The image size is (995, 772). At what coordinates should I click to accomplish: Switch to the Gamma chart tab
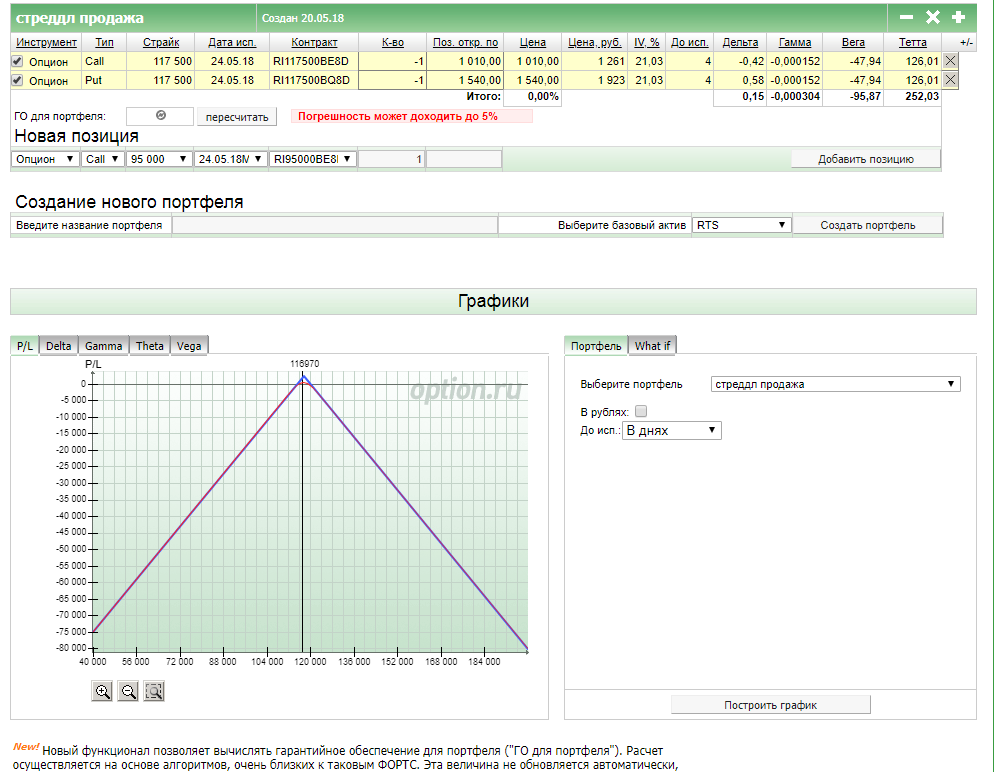(x=104, y=346)
